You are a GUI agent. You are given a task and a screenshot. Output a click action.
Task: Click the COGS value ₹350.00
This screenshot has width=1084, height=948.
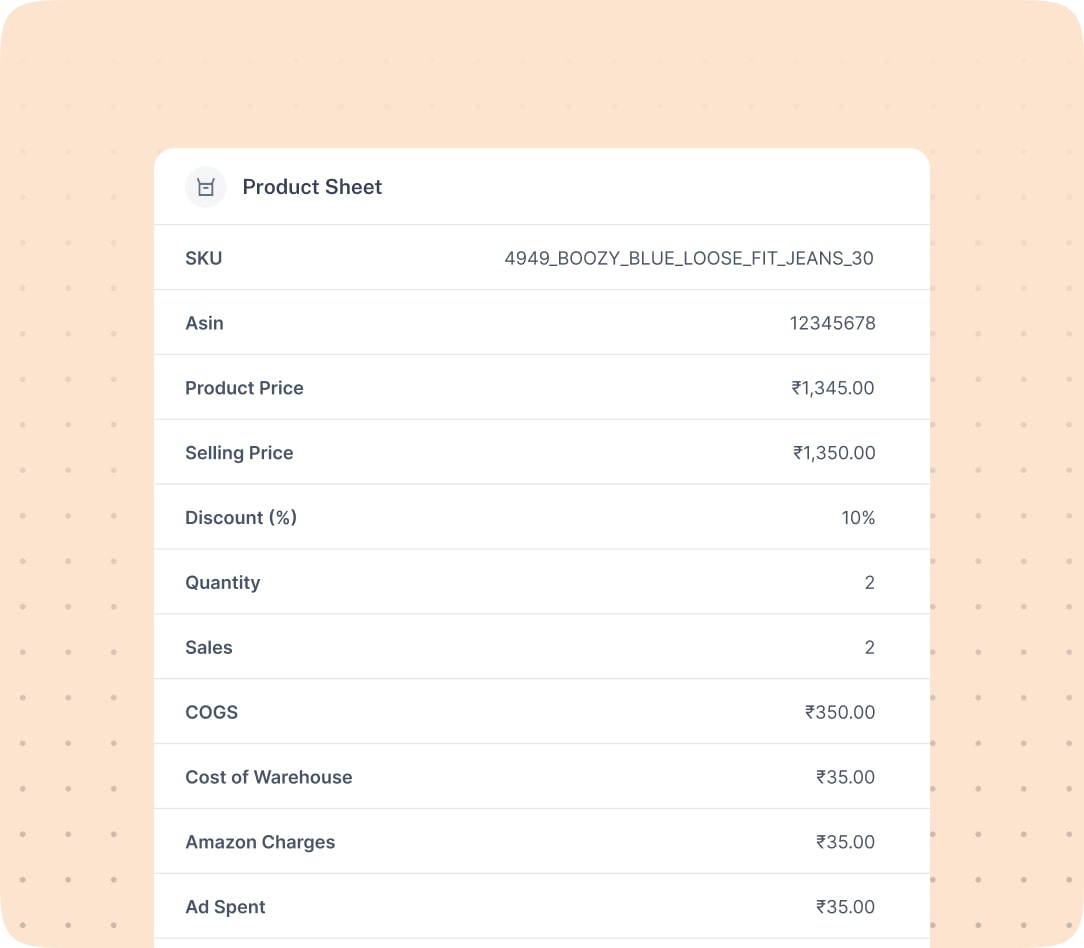(839, 713)
